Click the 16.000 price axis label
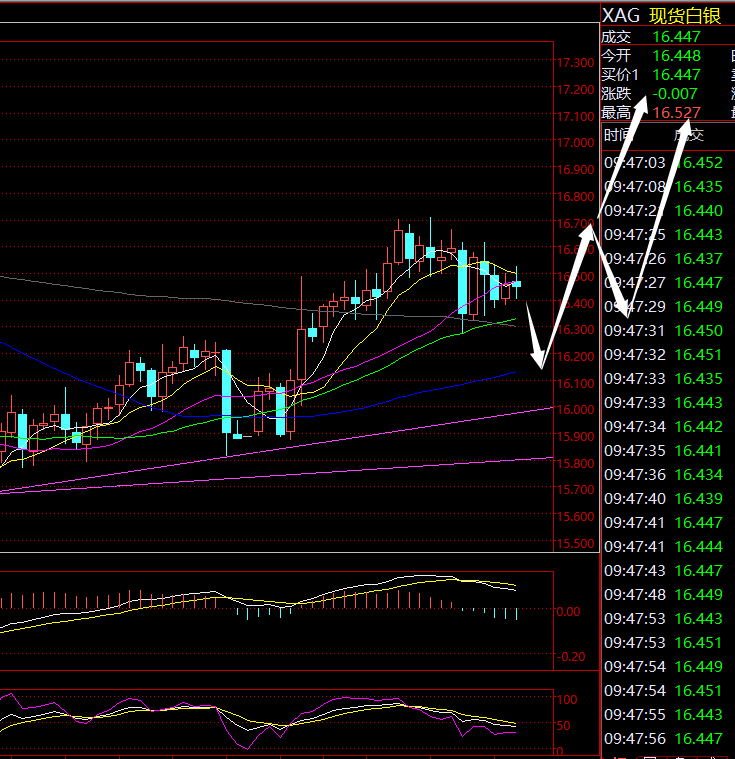This screenshot has height=759, width=735. pos(575,410)
